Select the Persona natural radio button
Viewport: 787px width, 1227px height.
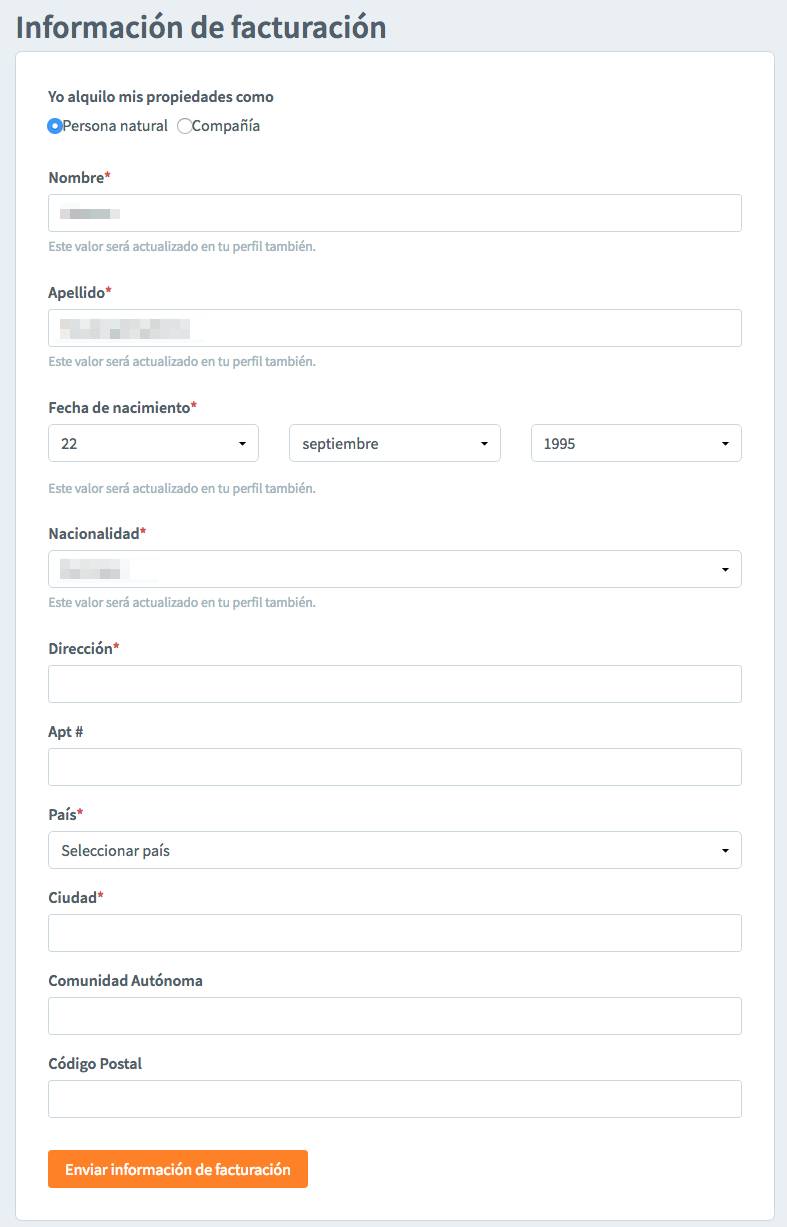(x=55, y=126)
